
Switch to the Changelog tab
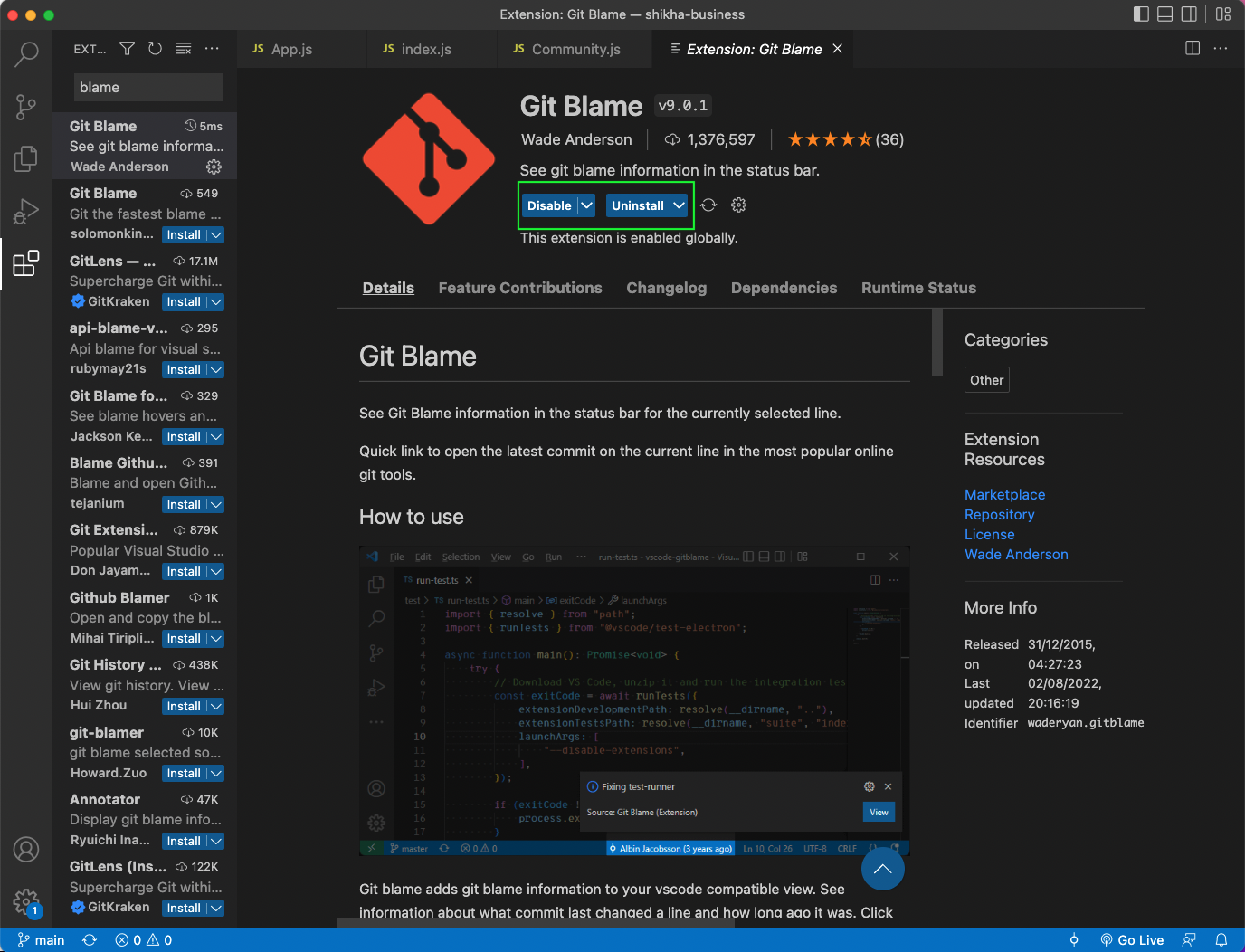[x=666, y=288]
